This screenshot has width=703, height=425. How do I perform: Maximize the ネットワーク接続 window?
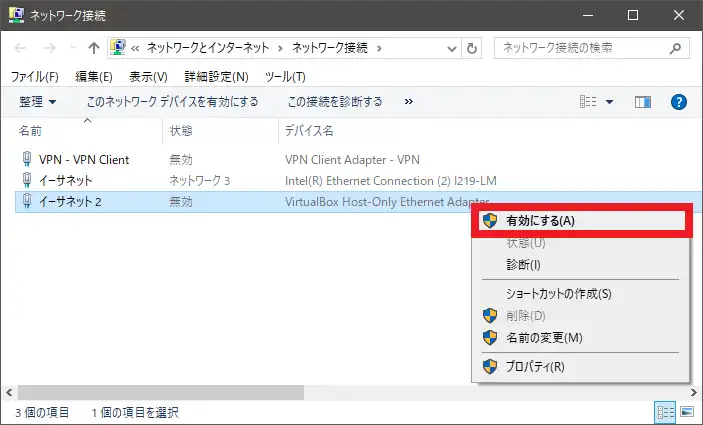click(x=633, y=15)
